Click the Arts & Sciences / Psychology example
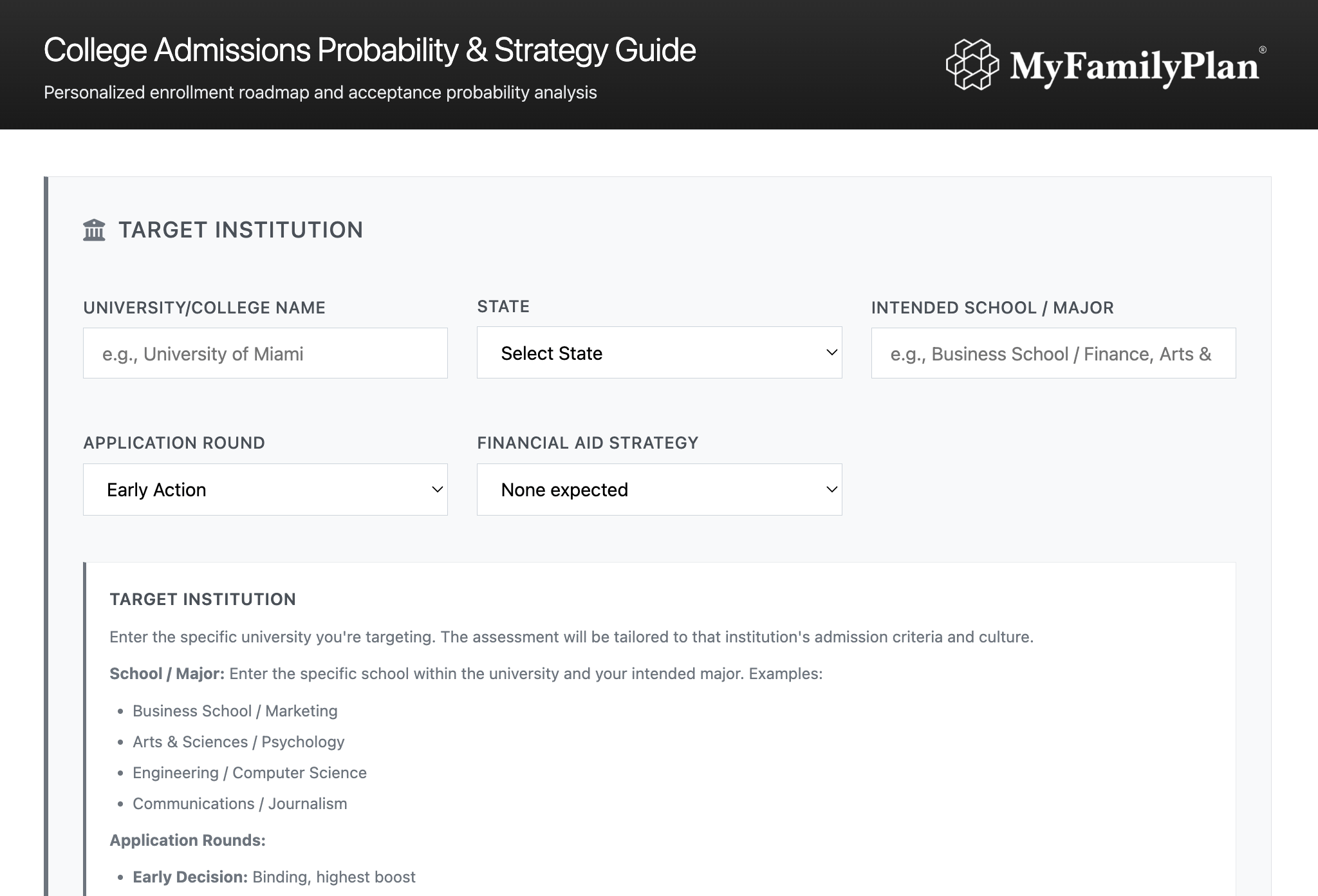 (238, 742)
